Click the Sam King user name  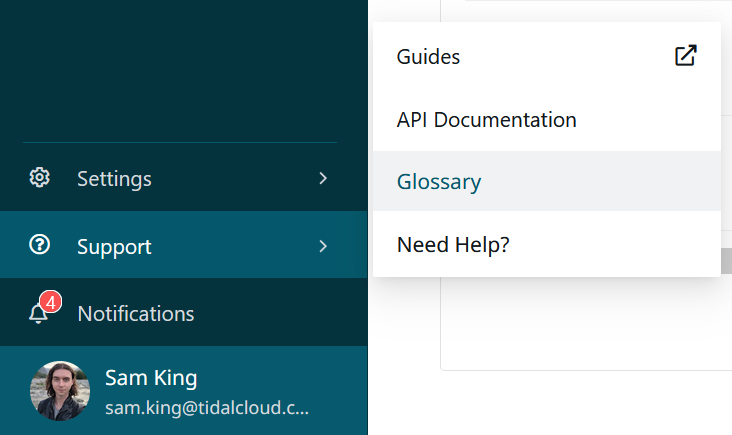[151, 378]
